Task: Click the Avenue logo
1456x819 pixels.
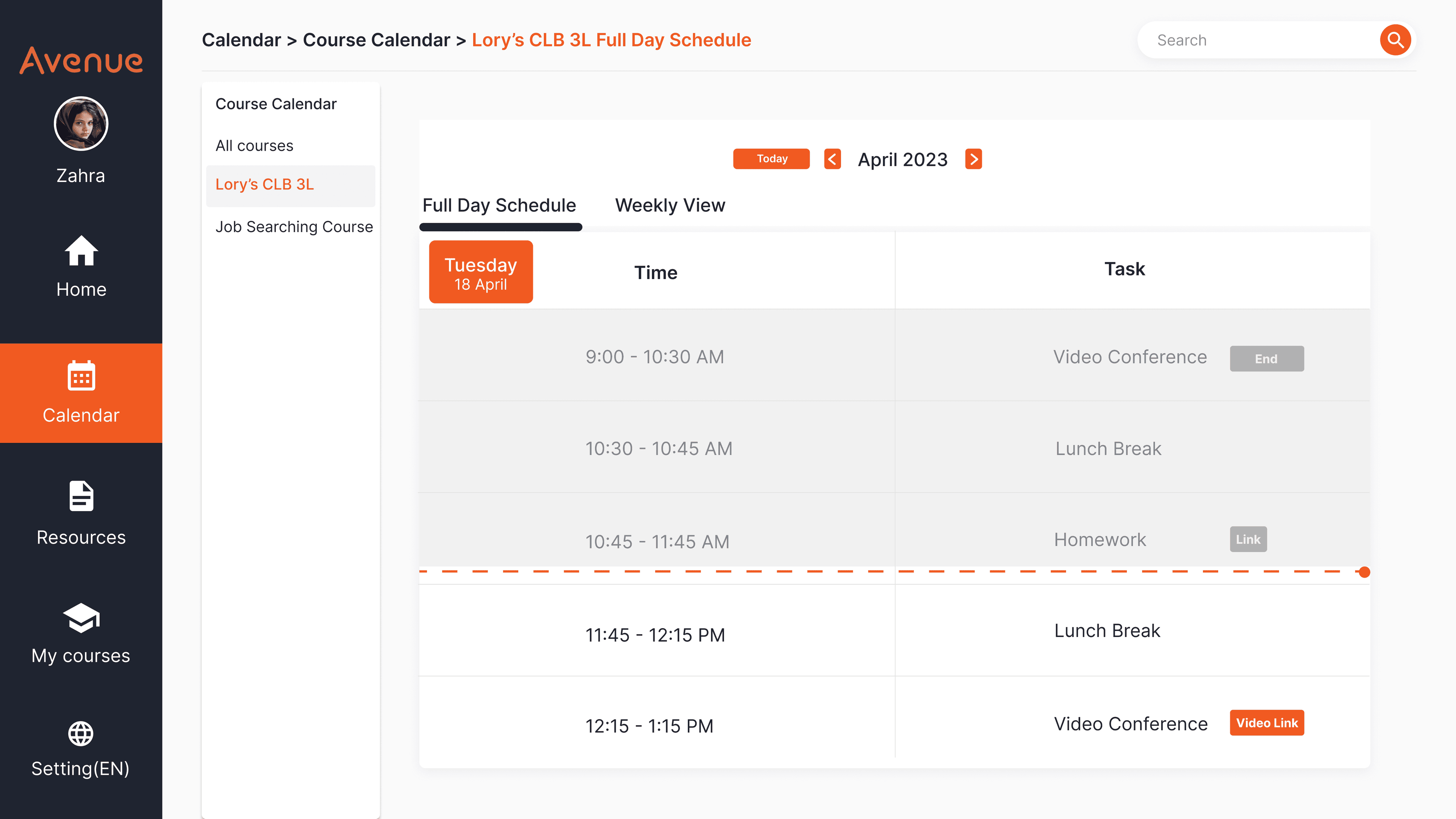Action: (81, 60)
